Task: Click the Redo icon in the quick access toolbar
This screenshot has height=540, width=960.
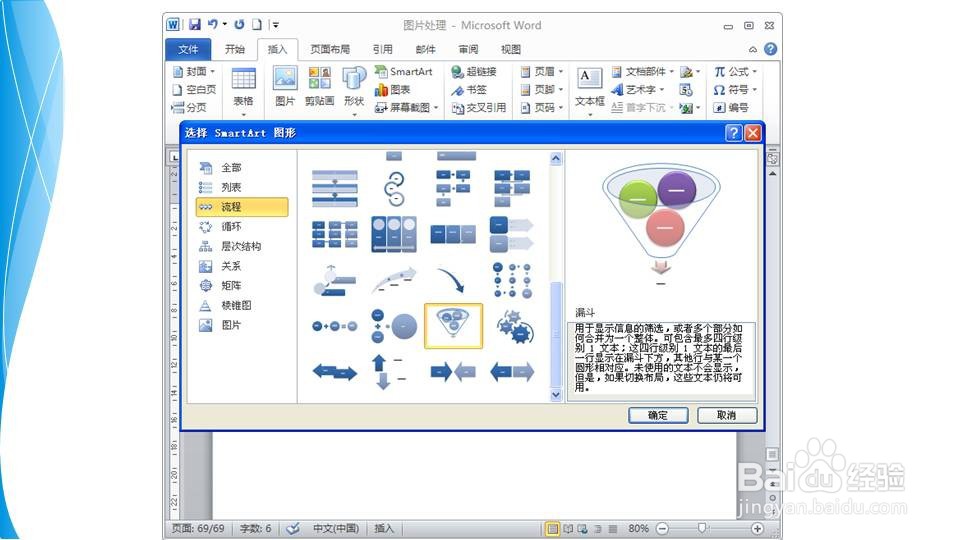Action: point(239,24)
